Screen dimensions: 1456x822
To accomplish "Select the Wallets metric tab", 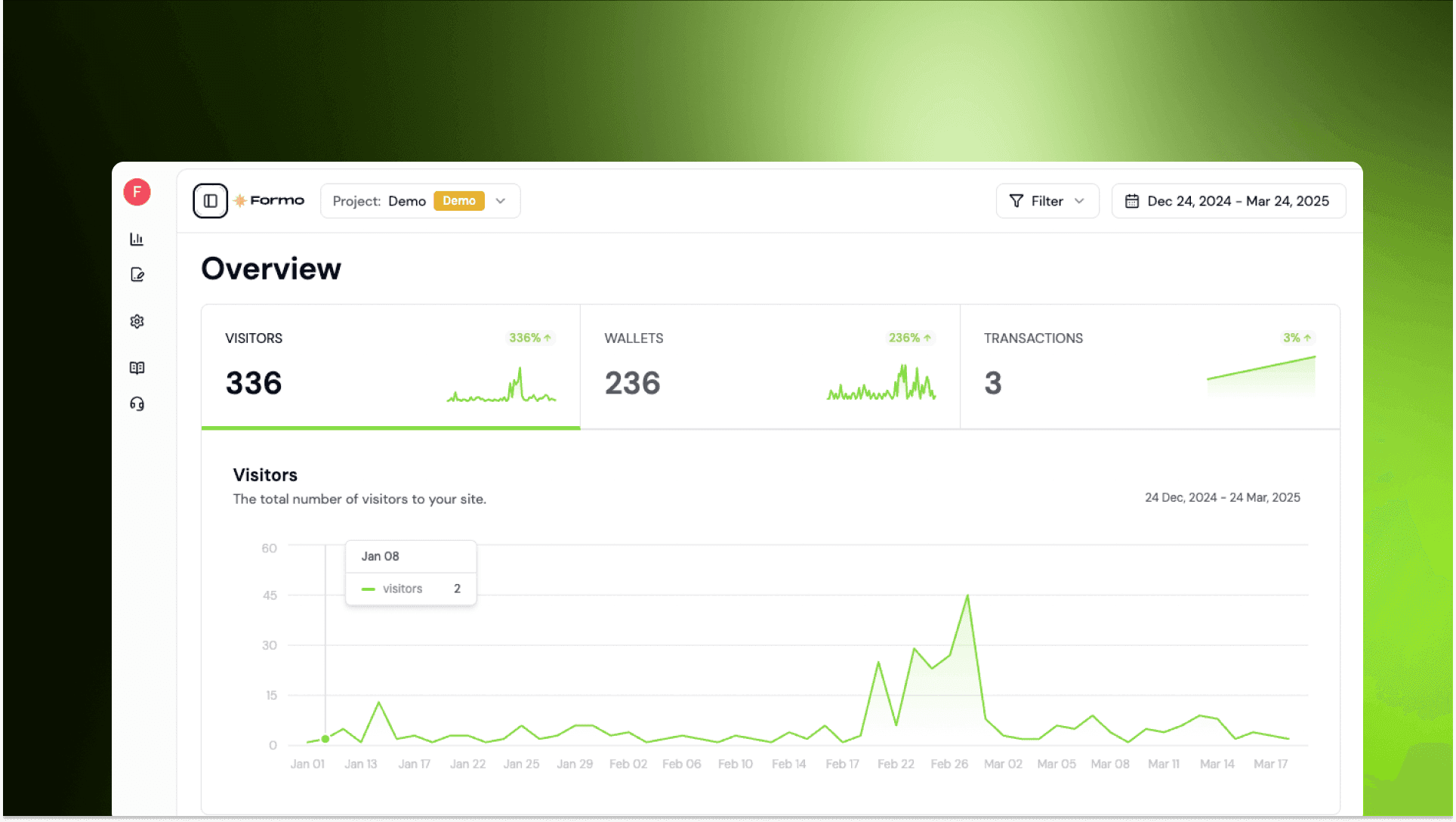I will pyautogui.click(x=770, y=366).
